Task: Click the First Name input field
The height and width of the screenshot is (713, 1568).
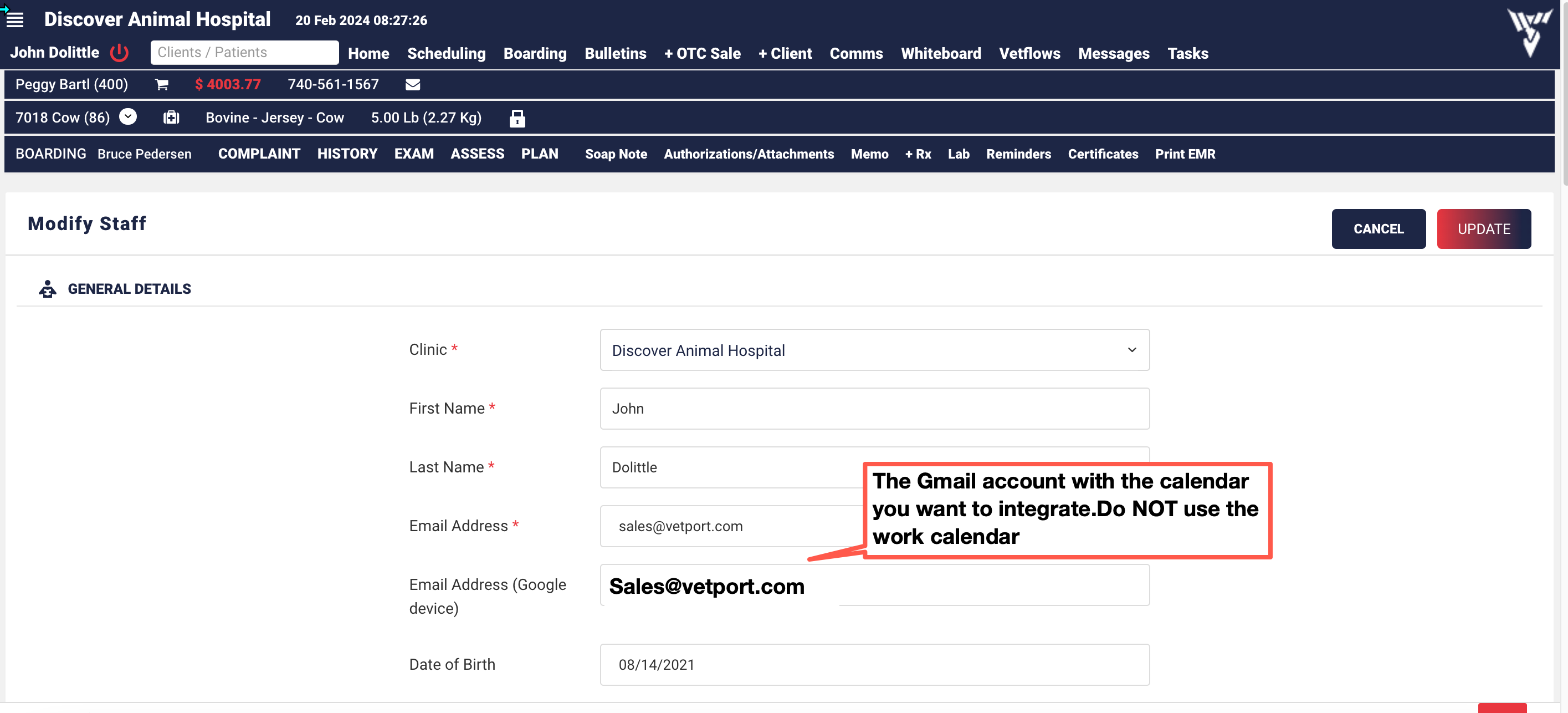Action: (x=874, y=409)
